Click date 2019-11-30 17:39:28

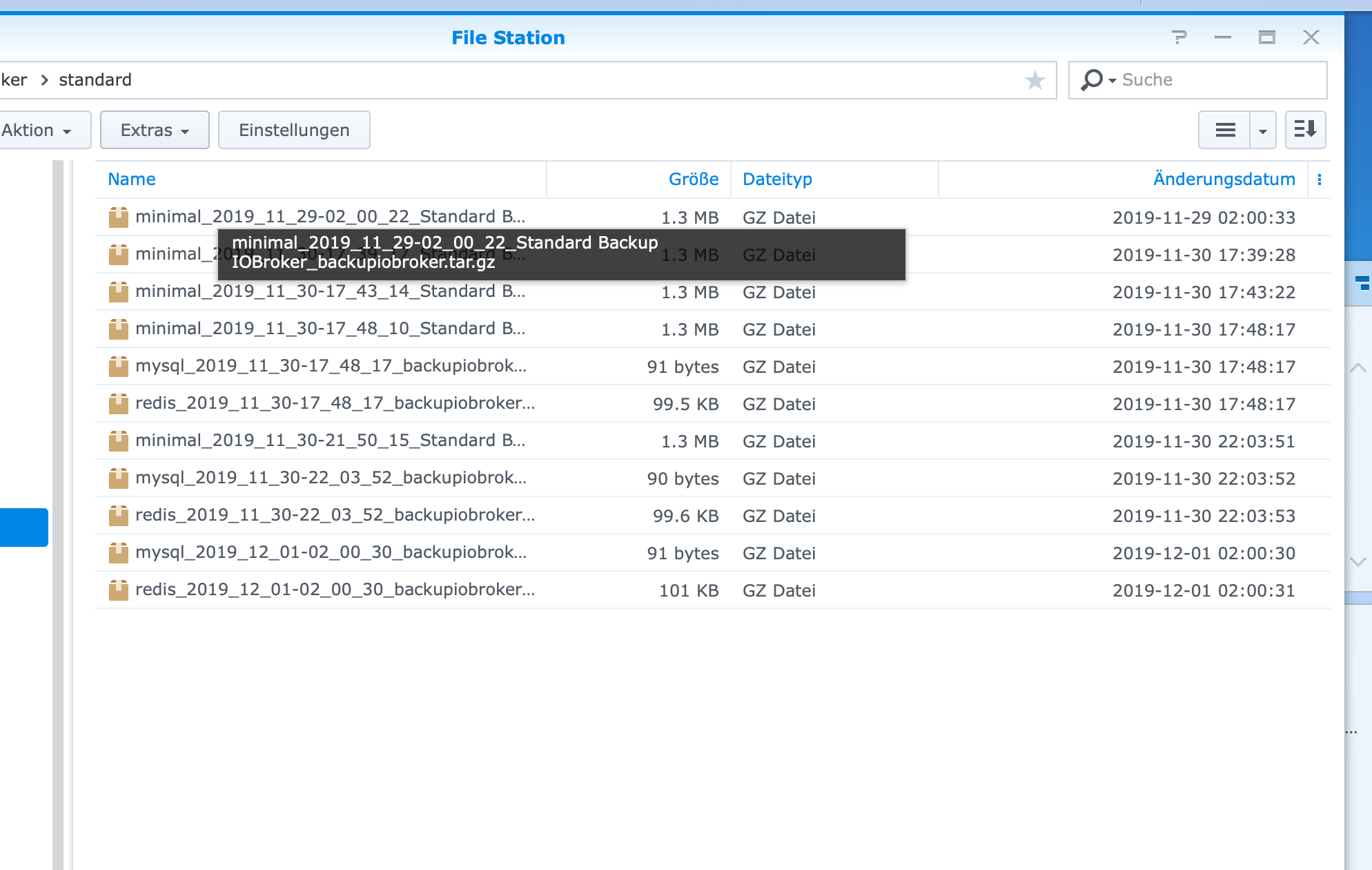1204,255
